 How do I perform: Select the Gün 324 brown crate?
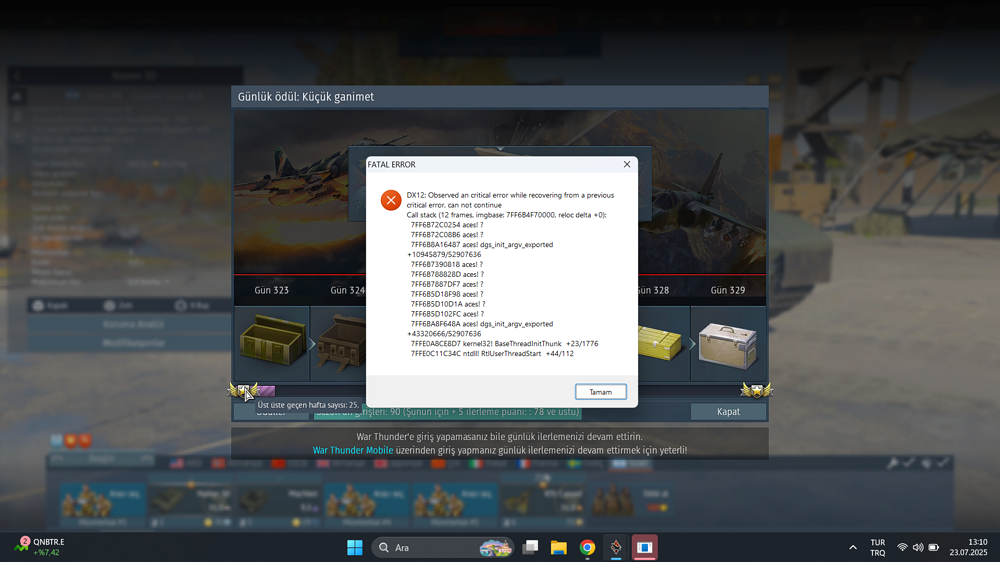tap(342, 344)
